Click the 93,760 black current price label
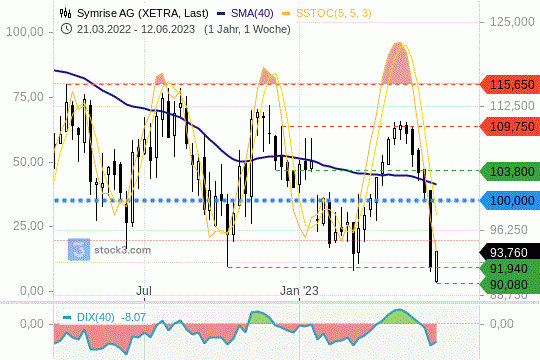Viewport: 540px width, 360px height. coord(511,253)
